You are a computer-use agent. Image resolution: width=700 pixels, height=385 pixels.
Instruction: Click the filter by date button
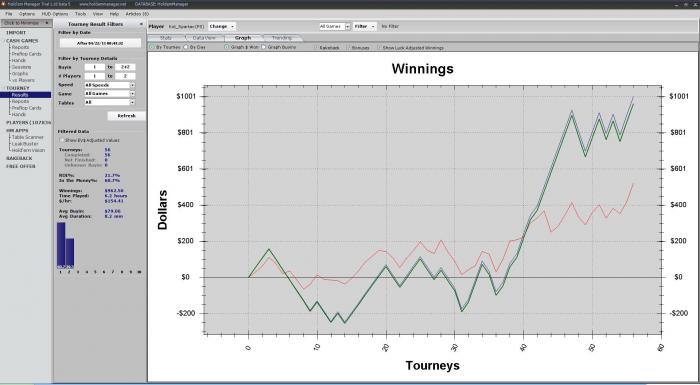(x=100, y=43)
